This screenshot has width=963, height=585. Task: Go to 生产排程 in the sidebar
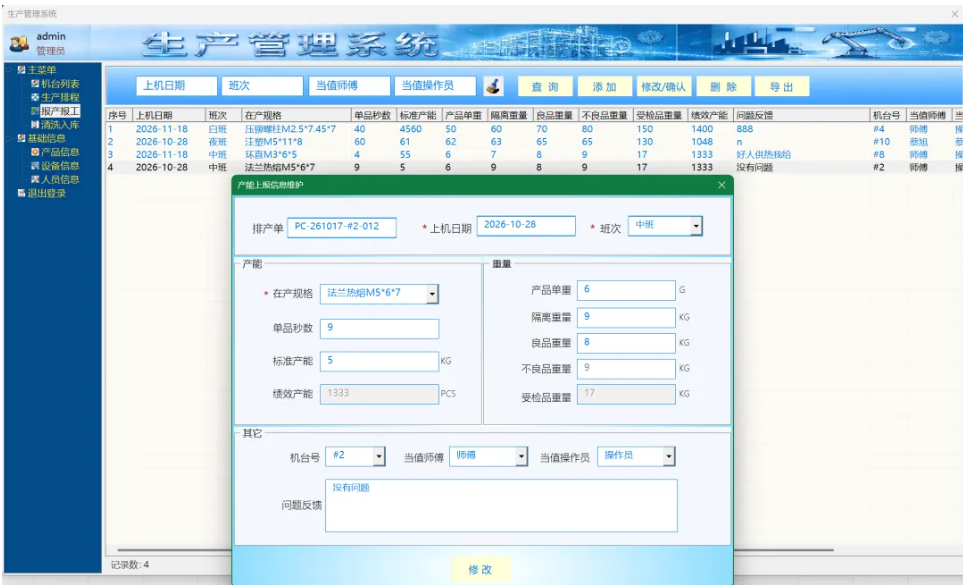tap(60, 97)
